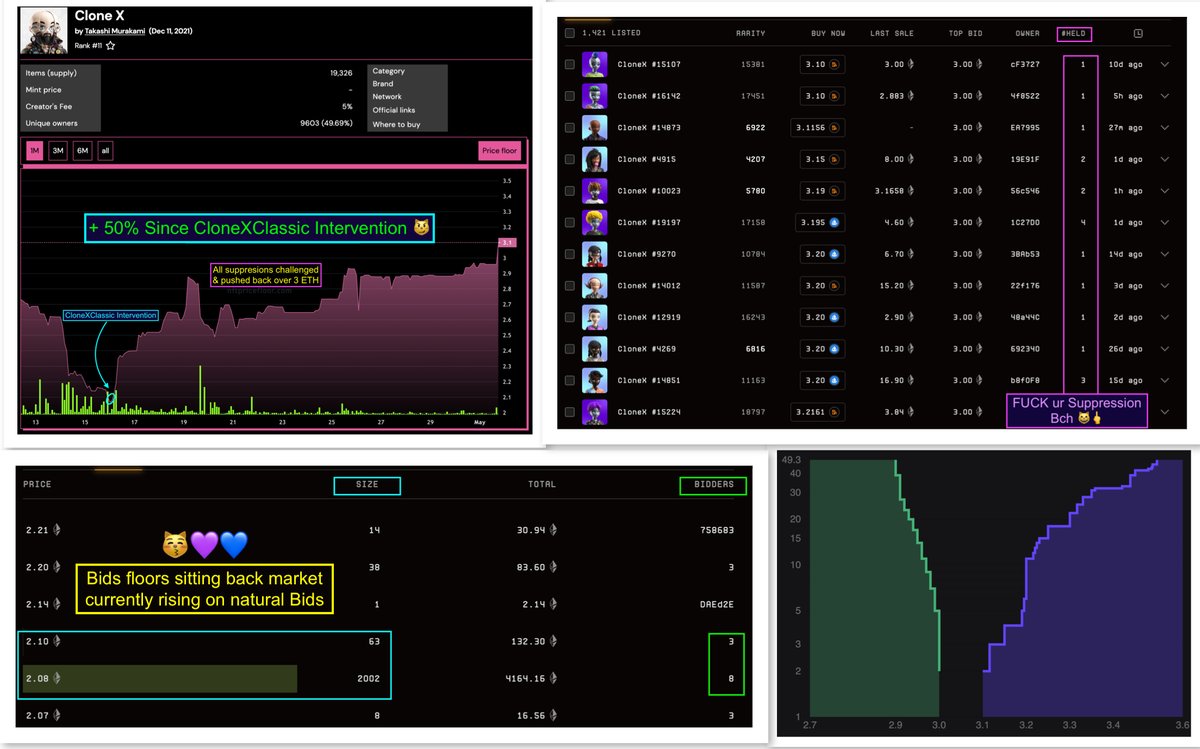The width and height of the screenshot is (1200, 749).
Task: Open bidder 758683 in bids table
Action: pos(716,530)
